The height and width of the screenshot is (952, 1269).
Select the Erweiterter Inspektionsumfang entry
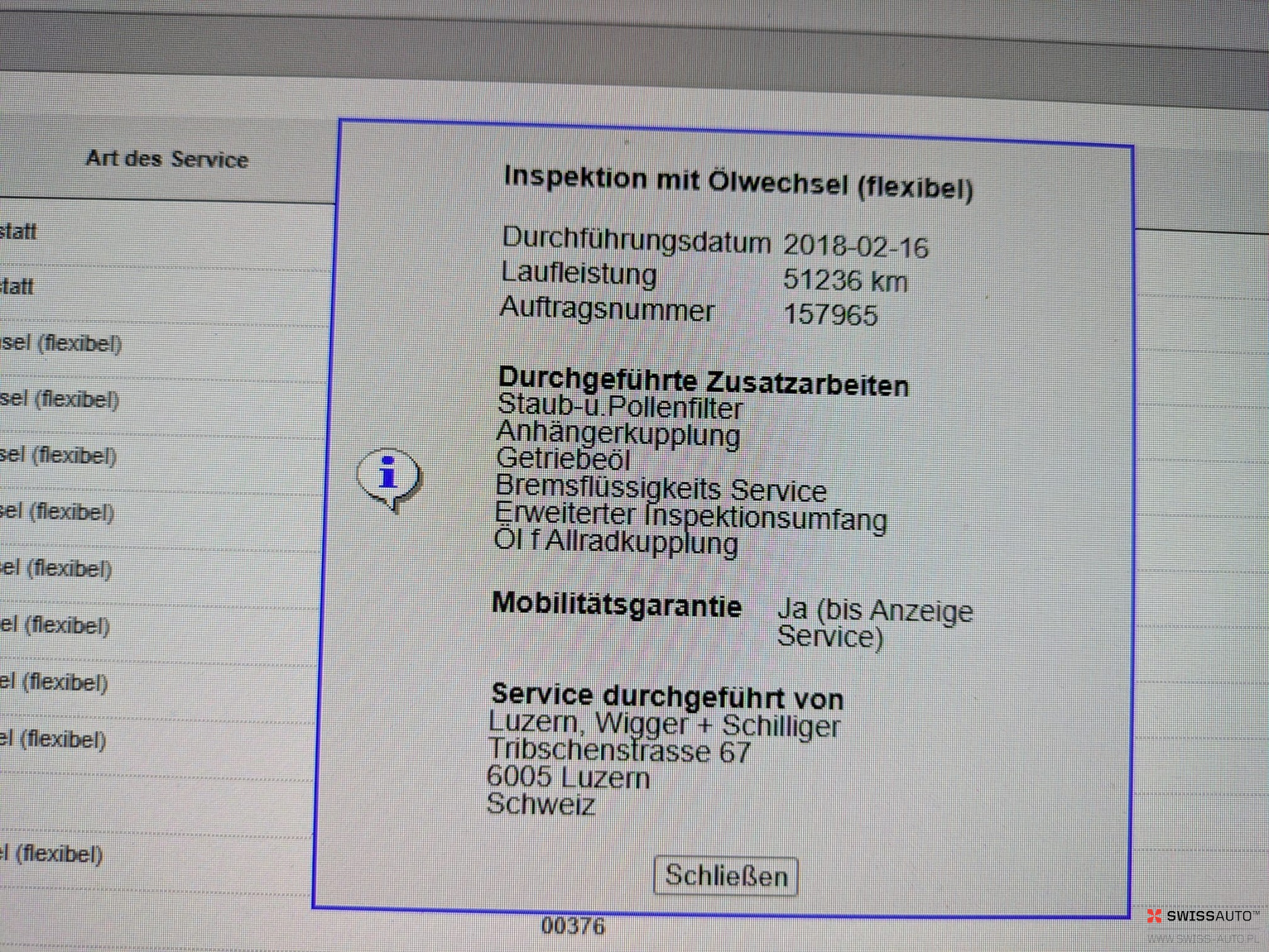click(691, 517)
